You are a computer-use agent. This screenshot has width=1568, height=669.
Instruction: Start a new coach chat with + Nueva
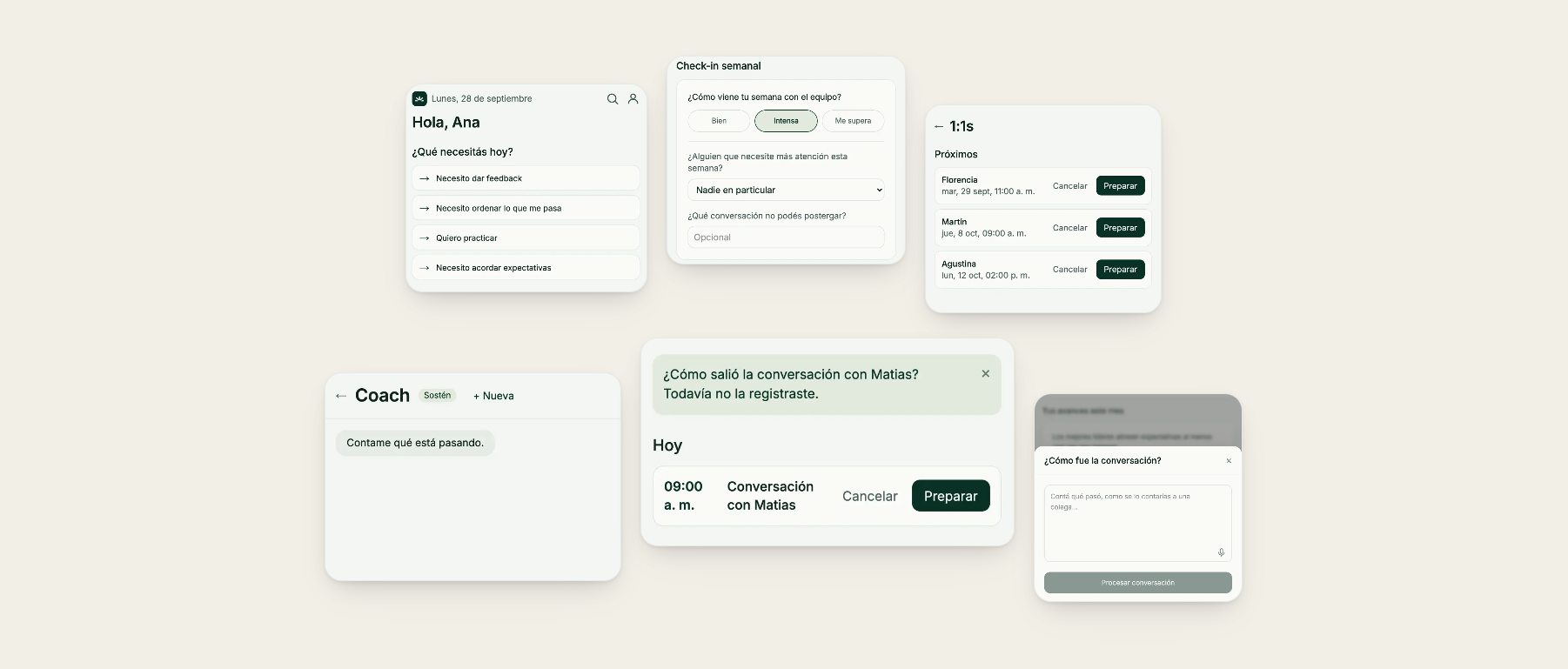coord(493,396)
